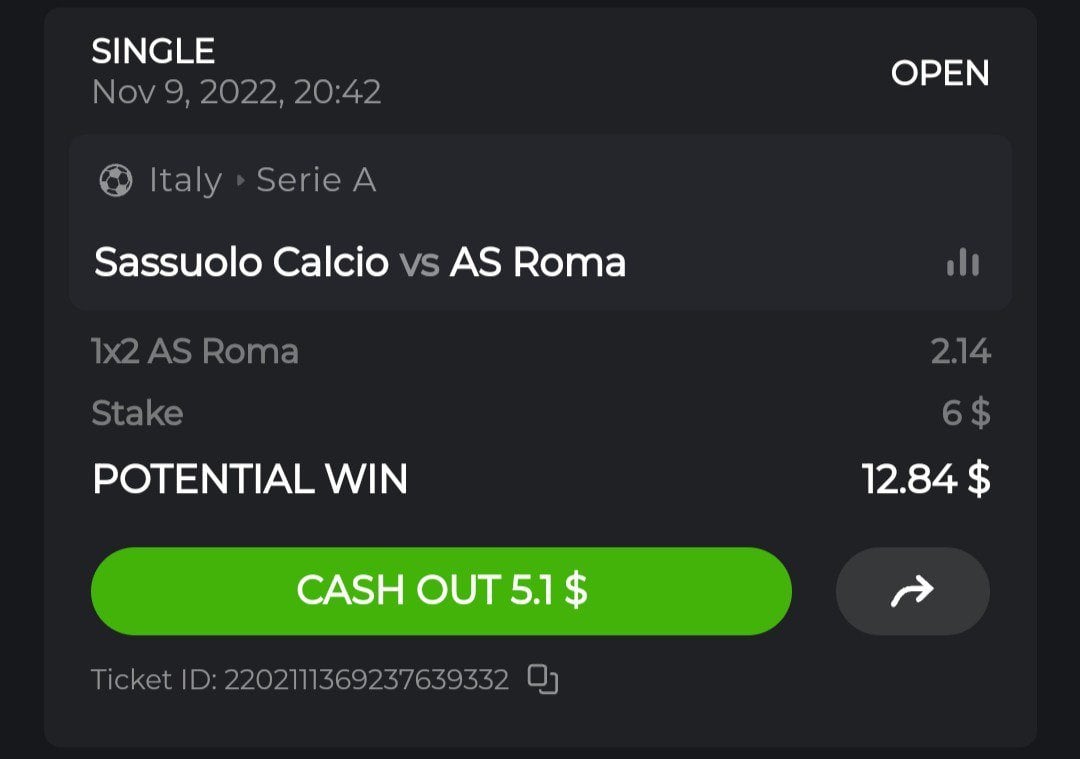1080x759 pixels.
Task: Click the 12.84 $ potential win amount
Action: click(926, 480)
